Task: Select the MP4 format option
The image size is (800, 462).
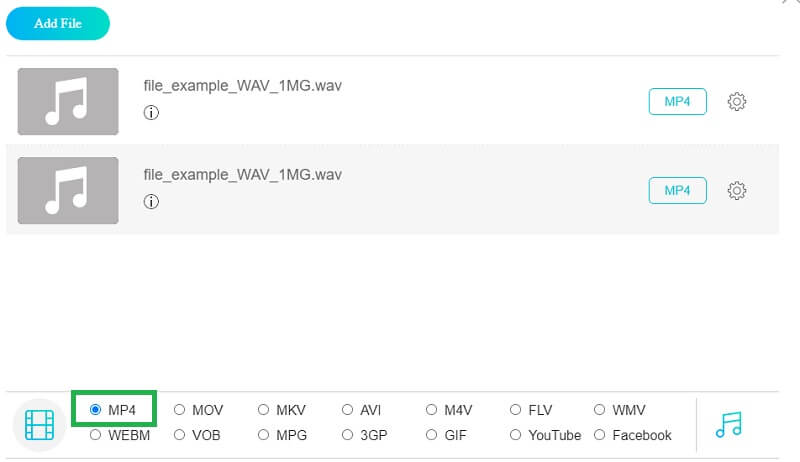Action: pos(96,410)
